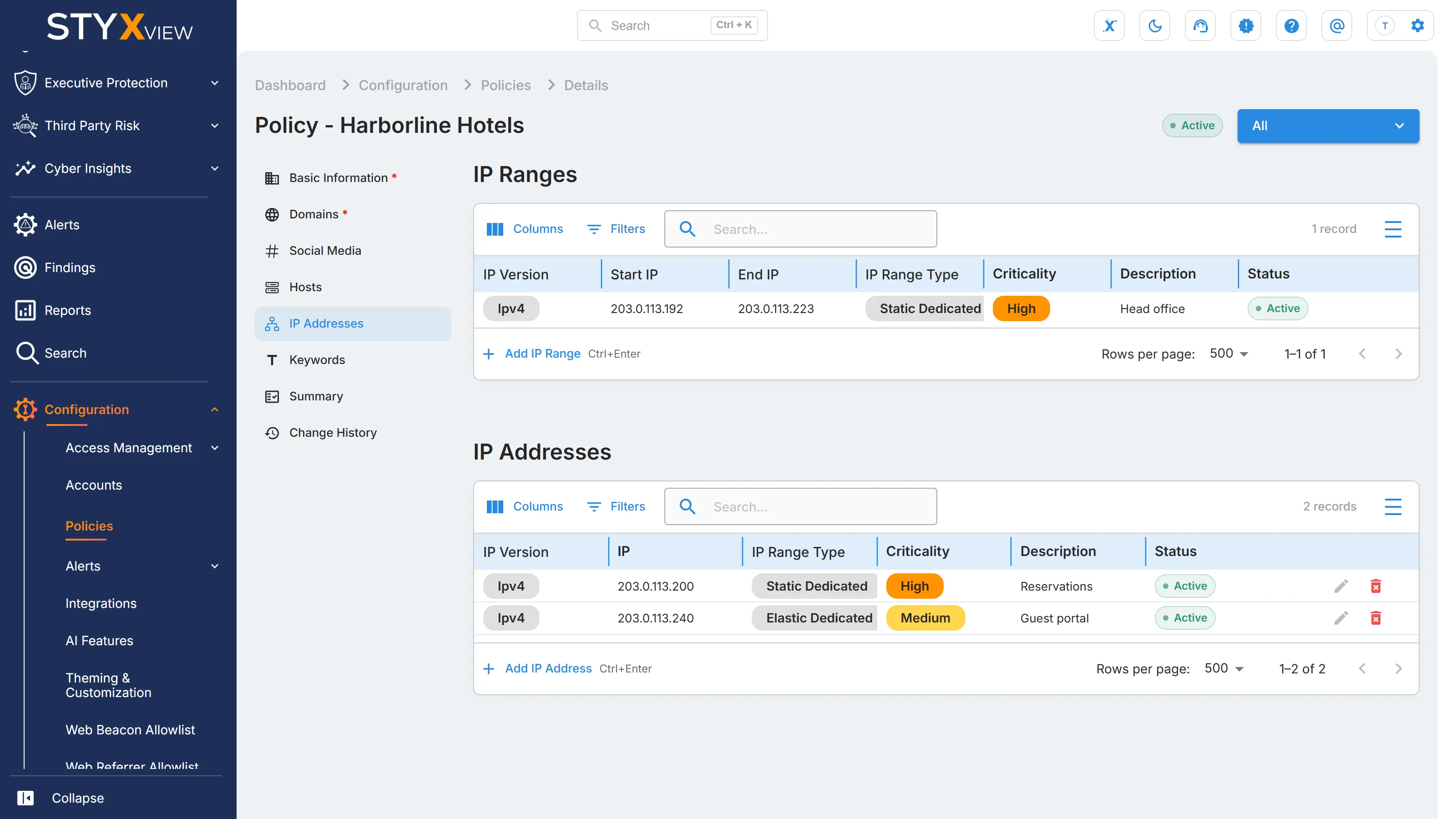Delete the 203.0.113.200 IP address row

[1376, 586]
